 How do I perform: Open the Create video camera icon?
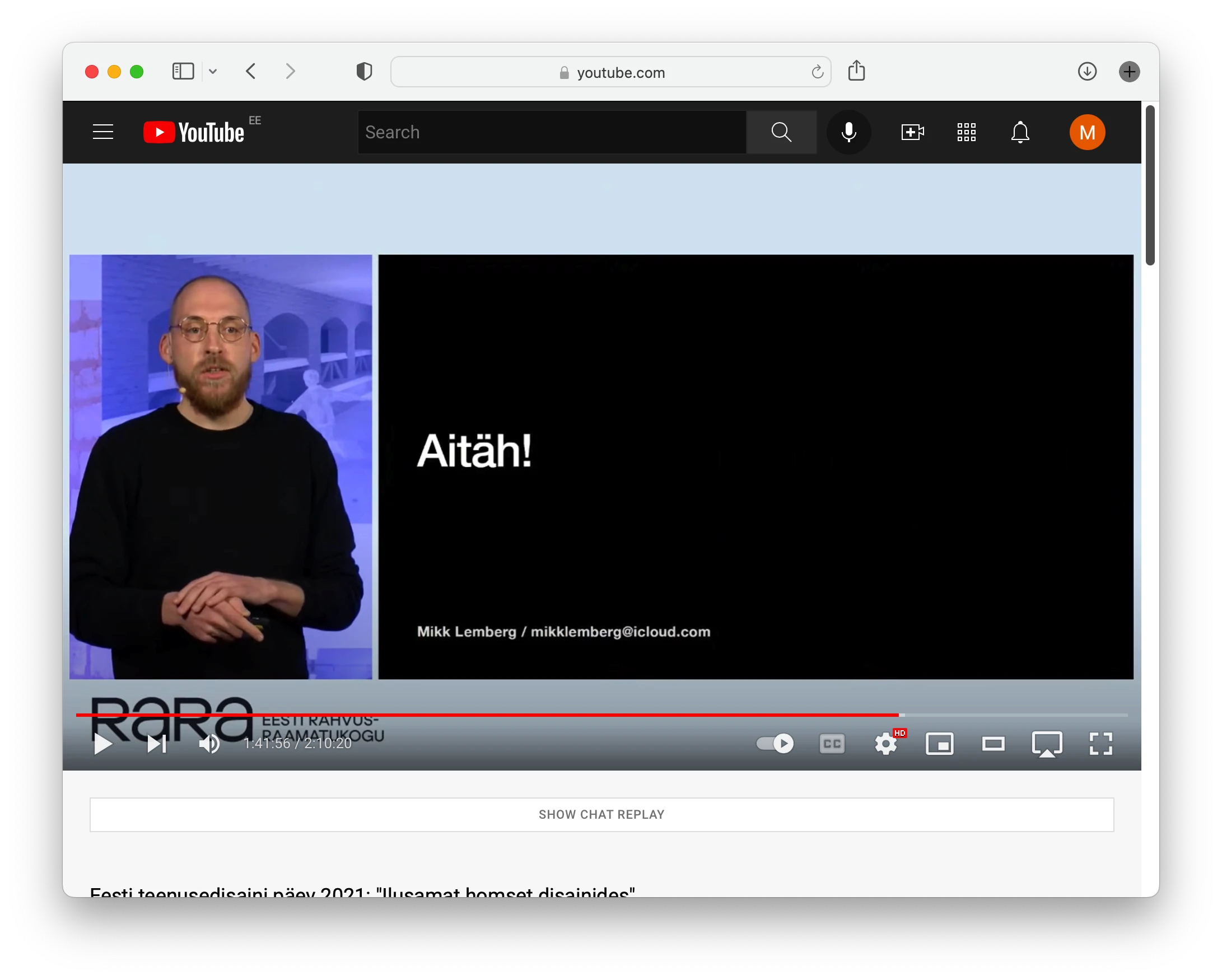click(912, 132)
